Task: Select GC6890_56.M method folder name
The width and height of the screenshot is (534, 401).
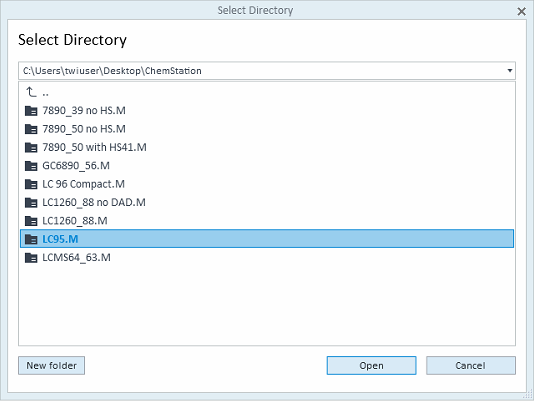Action: tap(76, 166)
